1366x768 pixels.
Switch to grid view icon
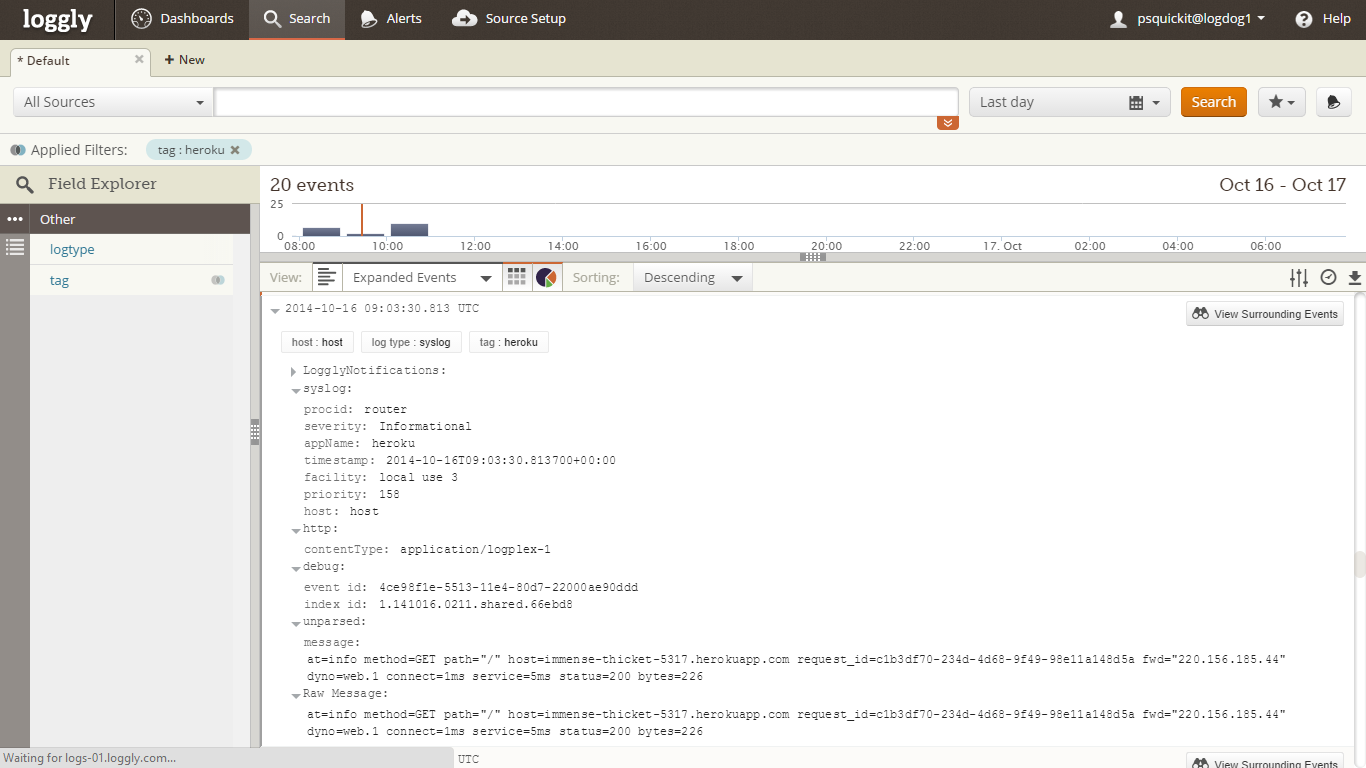click(516, 277)
